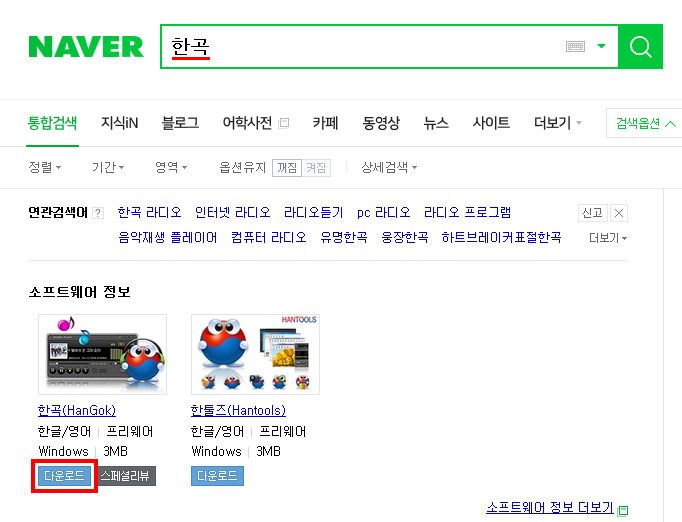Open the 정렬 sort dropdown
This screenshot has height=522, width=682.
point(45,167)
